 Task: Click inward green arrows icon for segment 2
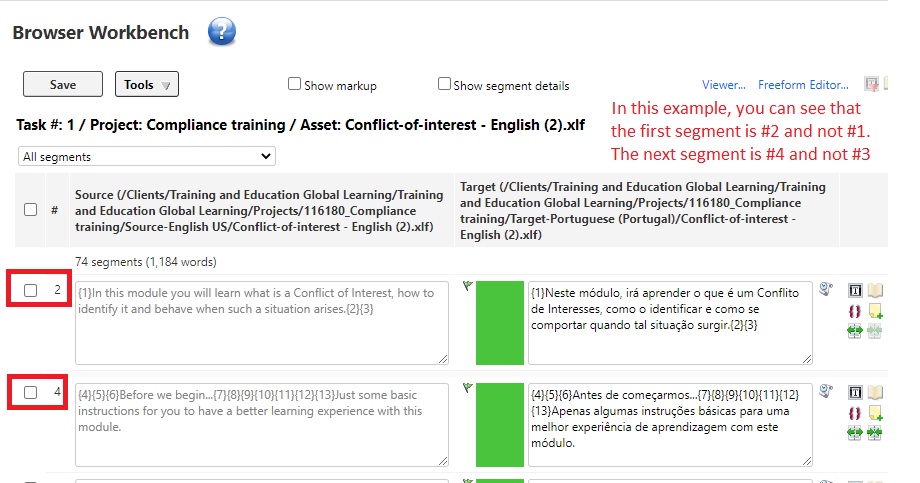(875, 332)
